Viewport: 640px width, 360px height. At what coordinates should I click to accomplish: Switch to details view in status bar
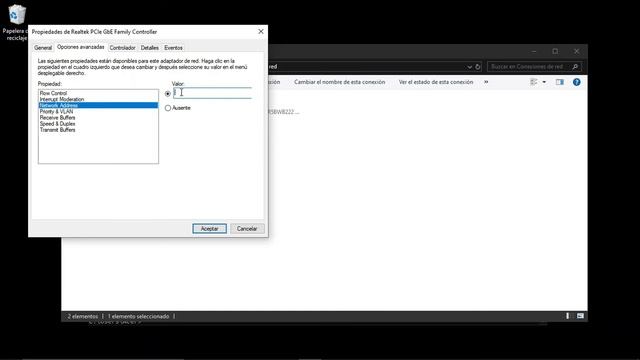567,316
